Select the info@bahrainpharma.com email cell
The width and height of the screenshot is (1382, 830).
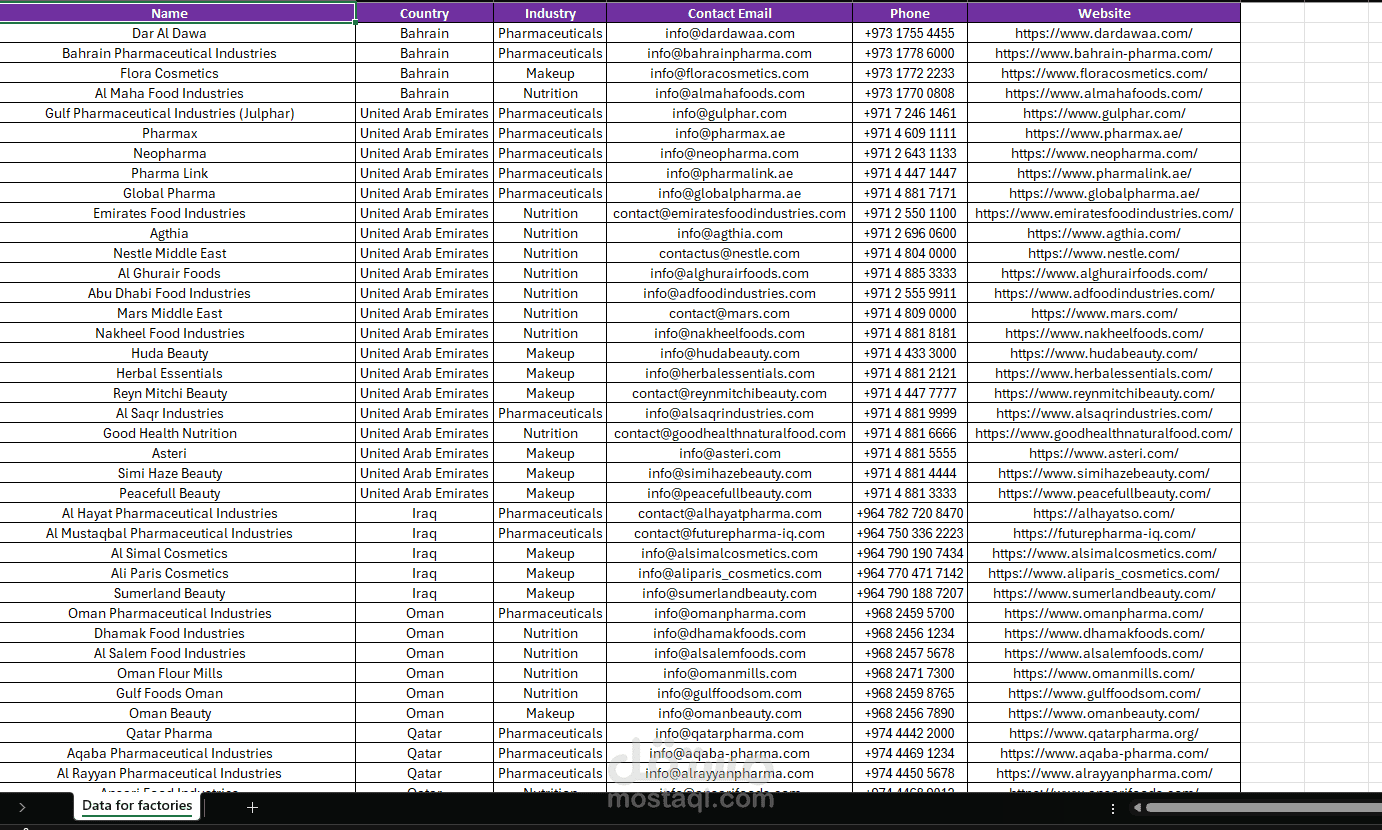729,53
